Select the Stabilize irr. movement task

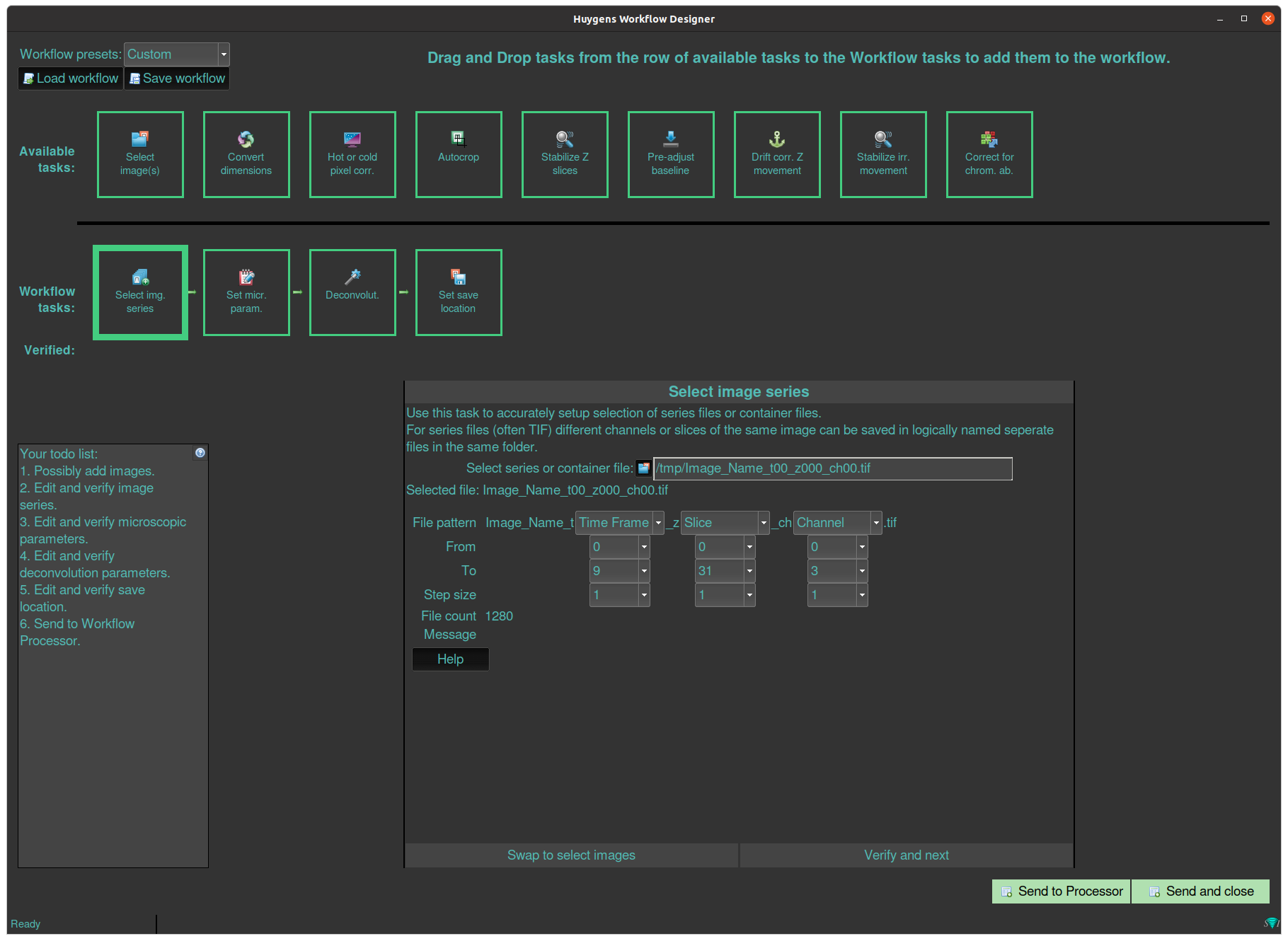tap(883, 154)
